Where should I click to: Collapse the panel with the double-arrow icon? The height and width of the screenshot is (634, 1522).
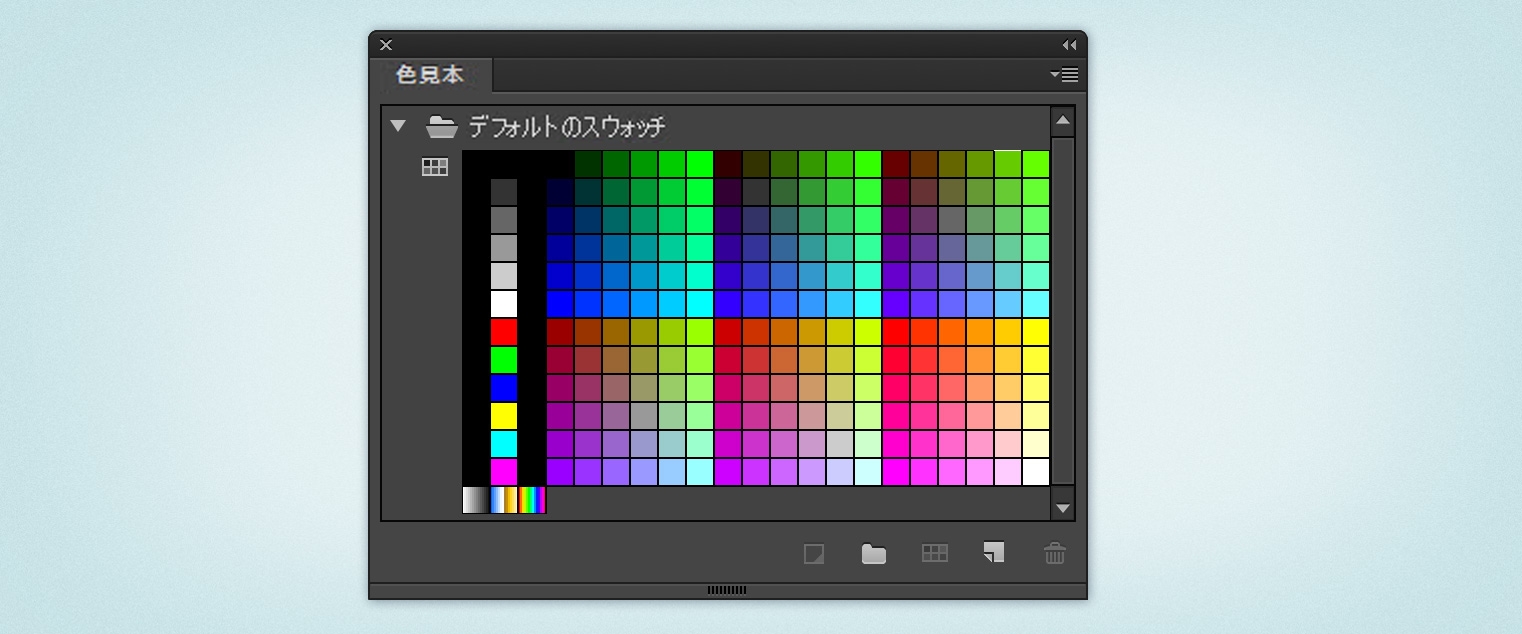[1068, 44]
